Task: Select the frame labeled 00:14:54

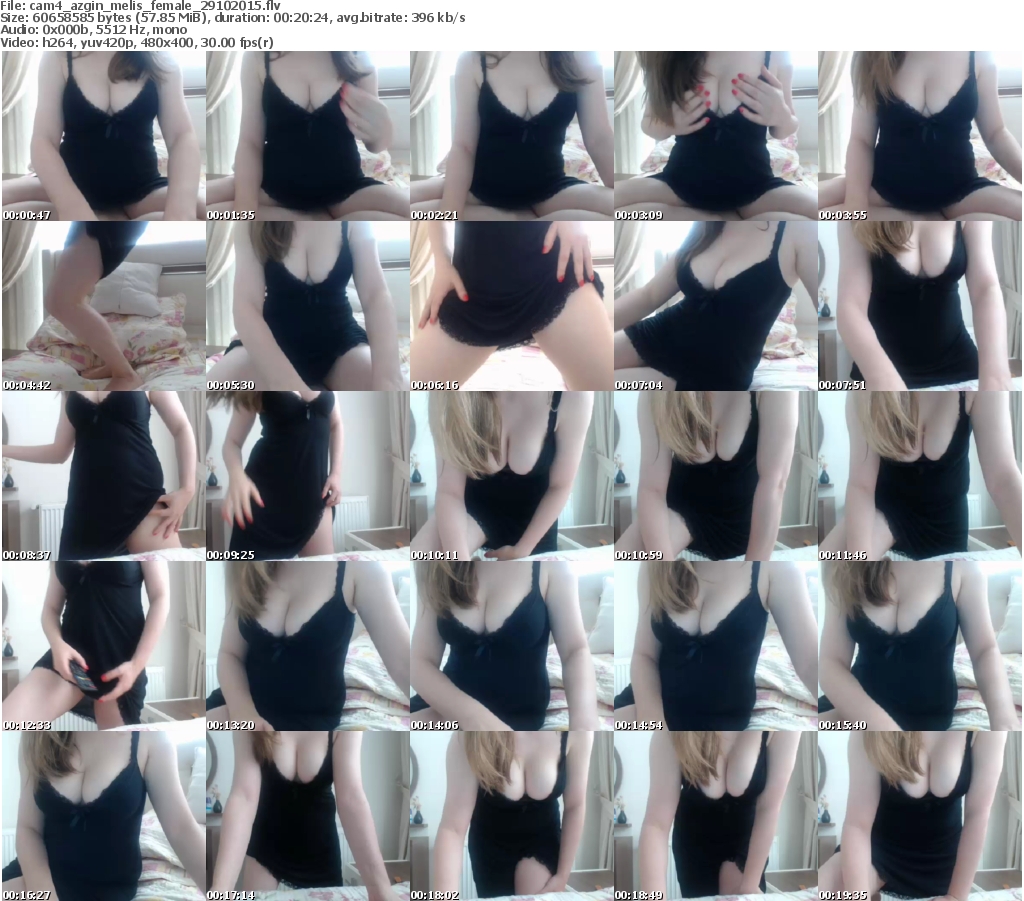Action: pyautogui.click(x=716, y=646)
